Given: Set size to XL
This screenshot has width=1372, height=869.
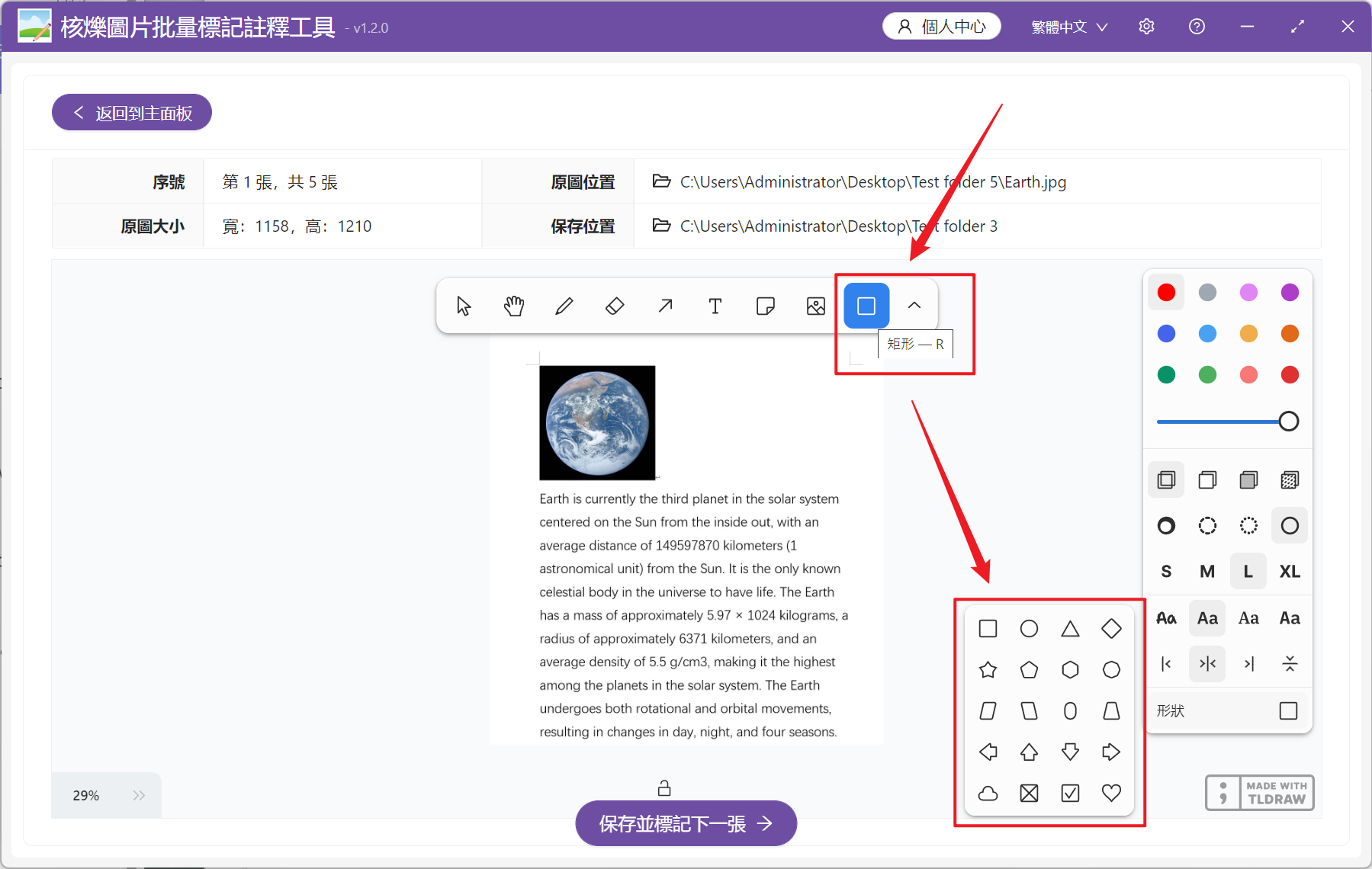Looking at the screenshot, I should click(1290, 571).
